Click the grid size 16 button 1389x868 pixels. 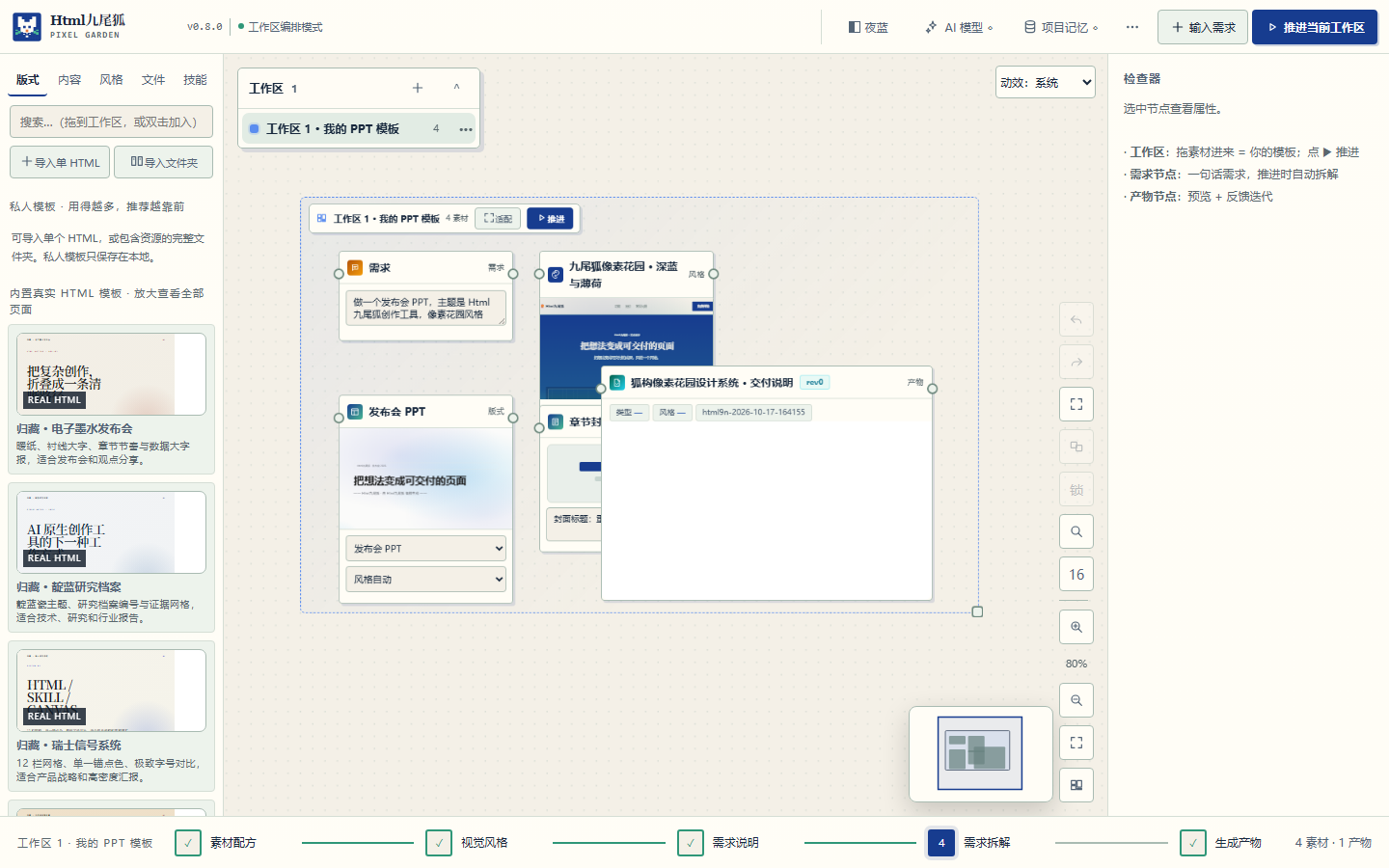[1076, 574]
